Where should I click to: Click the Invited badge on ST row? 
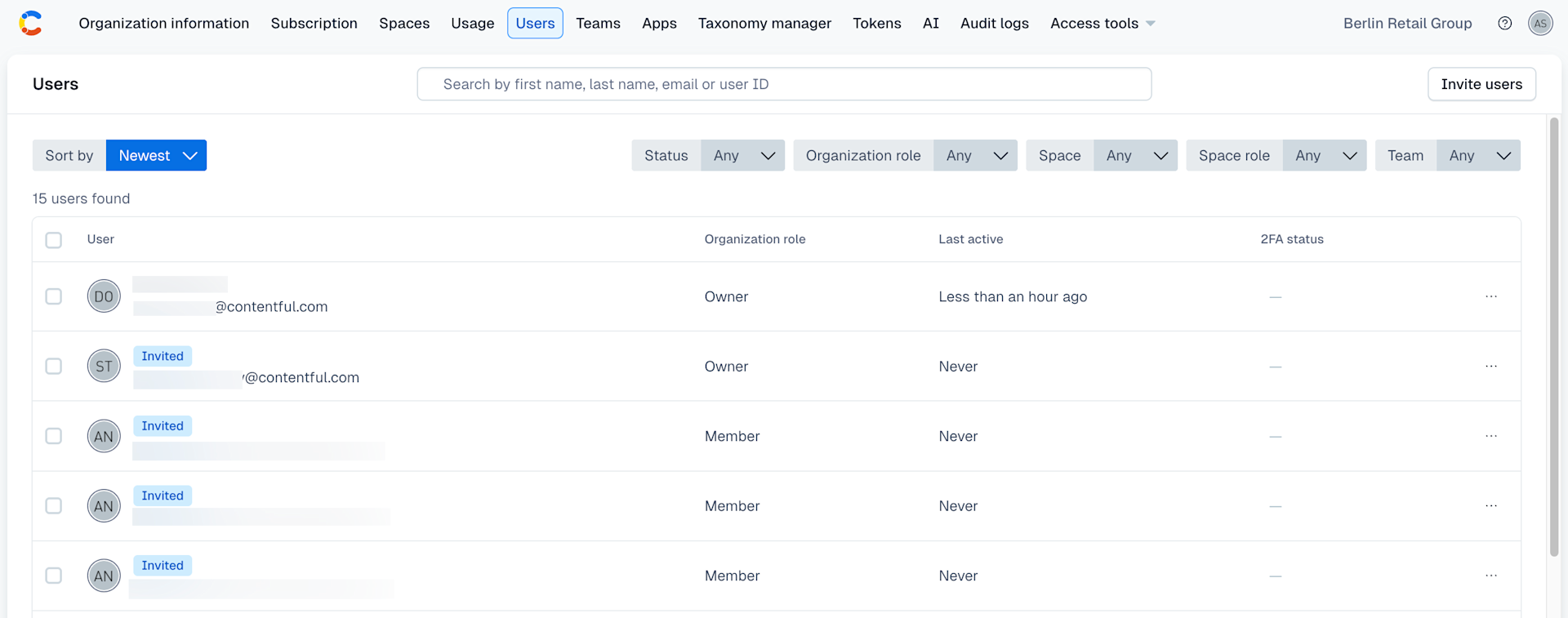(x=163, y=356)
